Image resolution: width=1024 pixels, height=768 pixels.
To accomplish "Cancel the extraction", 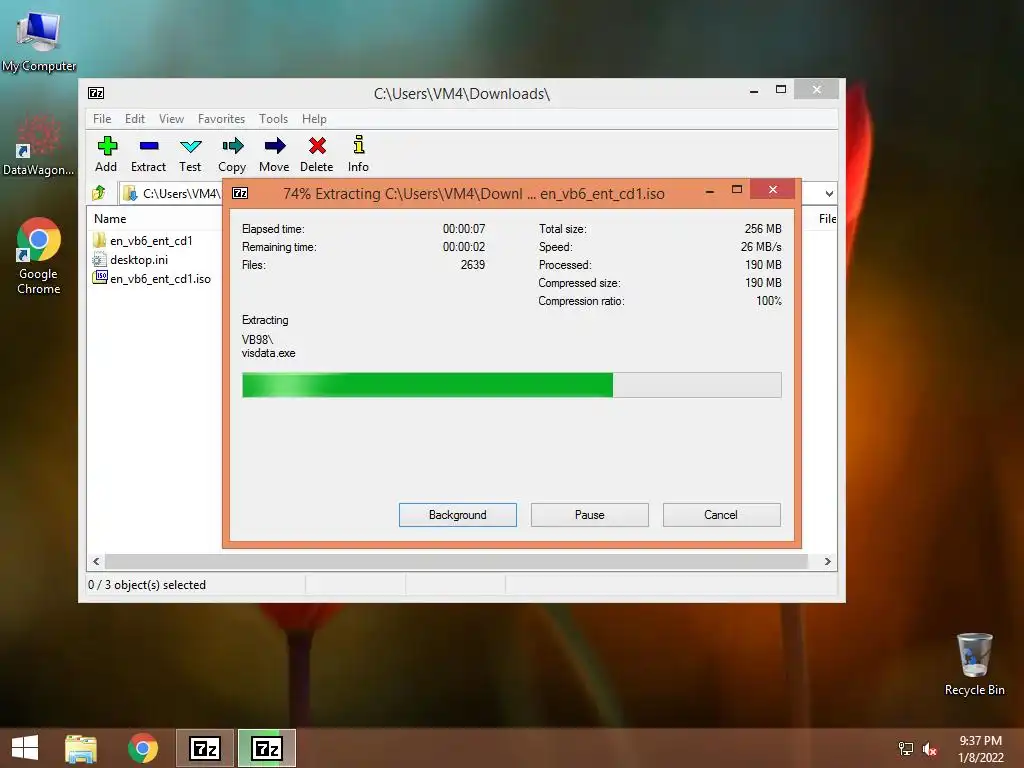I will [x=722, y=515].
